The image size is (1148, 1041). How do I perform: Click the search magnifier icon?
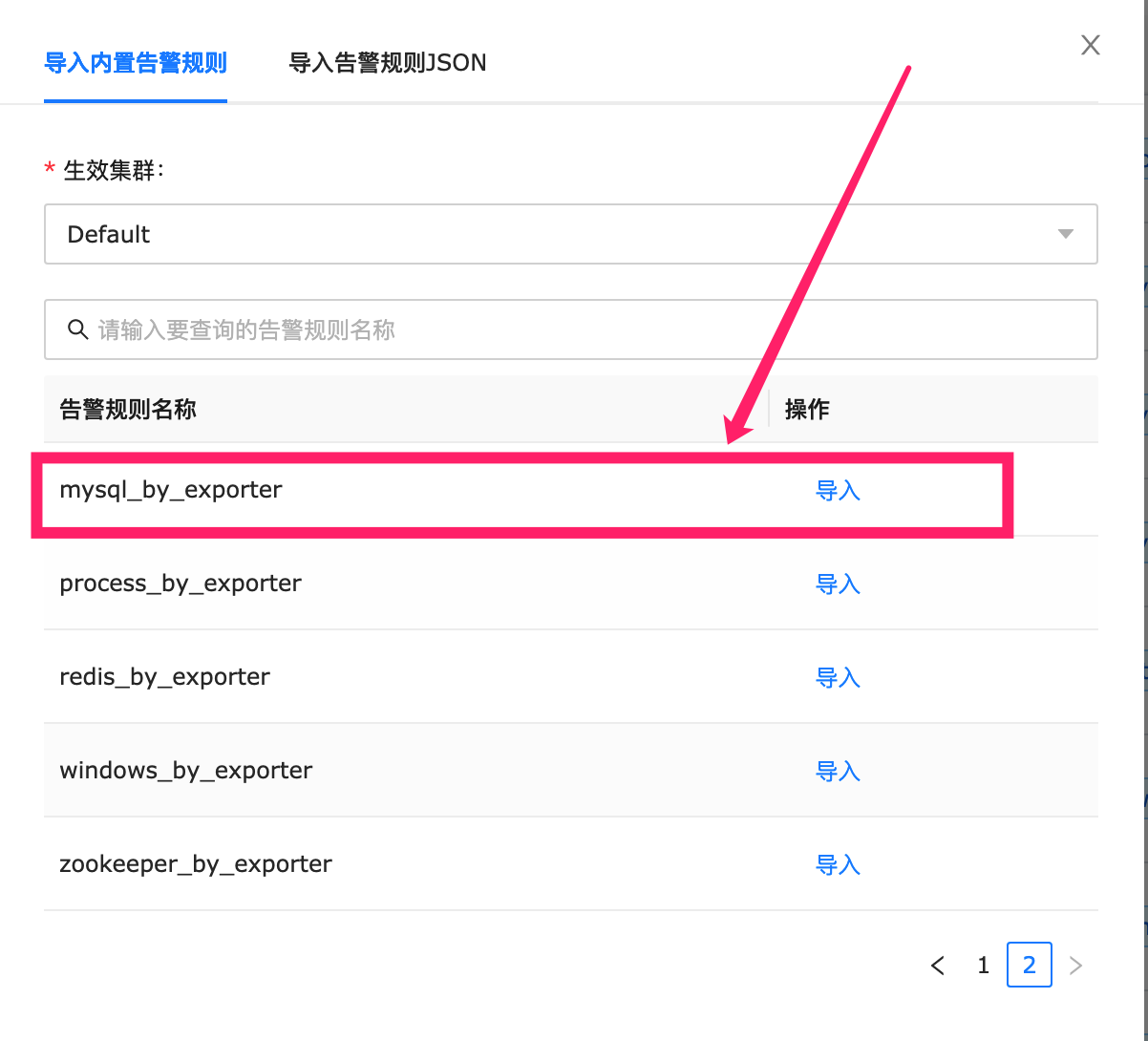pos(78,329)
